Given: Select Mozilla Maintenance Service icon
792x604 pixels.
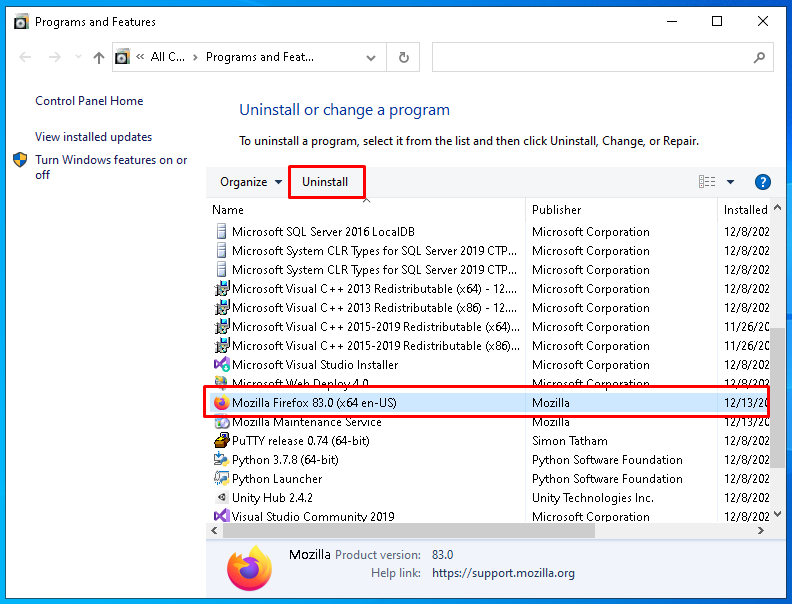Looking at the screenshot, I should (x=221, y=422).
